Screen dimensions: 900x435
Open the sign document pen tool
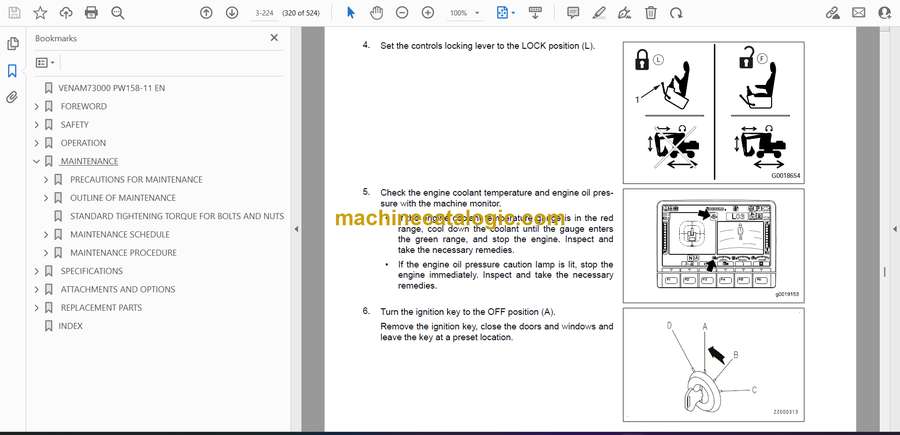pyautogui.click(x=624, y=13)
